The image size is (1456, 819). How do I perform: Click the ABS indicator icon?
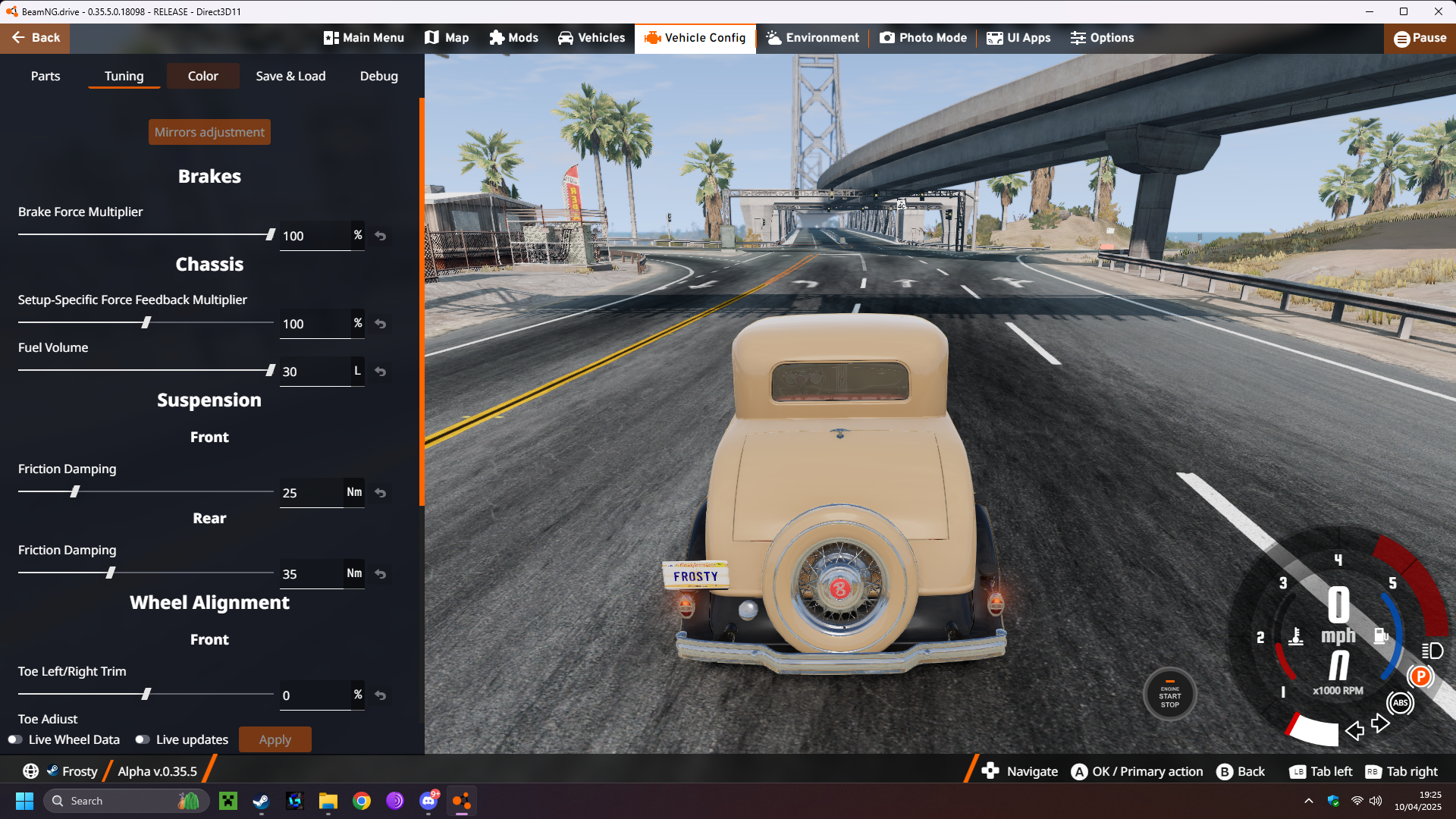(x=1400, y=703)
